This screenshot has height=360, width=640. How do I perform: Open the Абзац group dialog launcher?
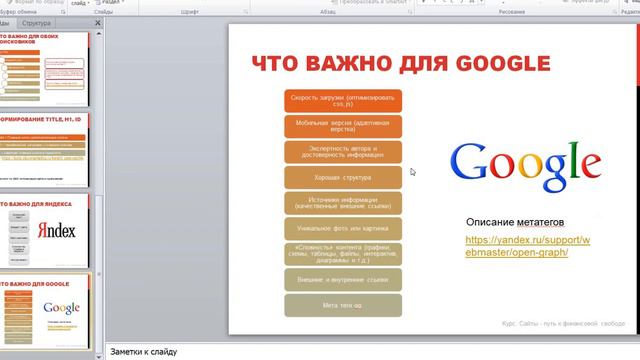pos(410,12)
